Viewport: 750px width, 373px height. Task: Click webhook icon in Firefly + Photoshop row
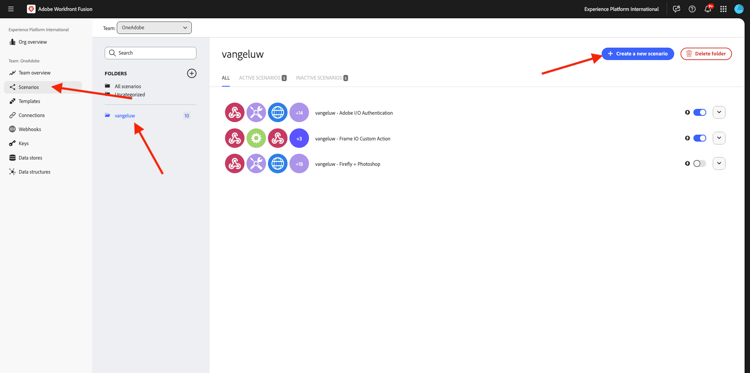click(x=234, y=164)
